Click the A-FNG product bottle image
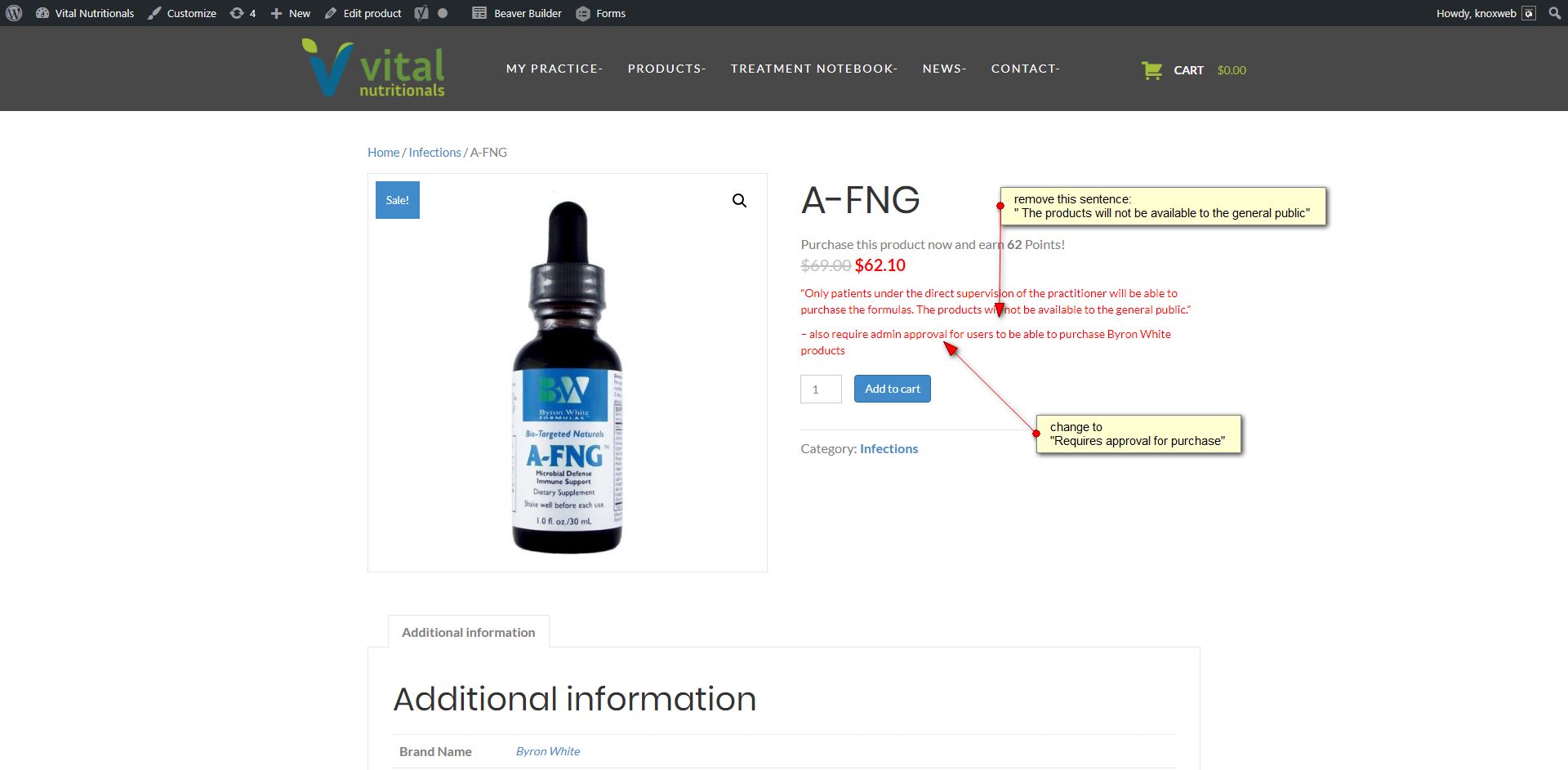The height and width of the screenshot is (770, 1568). (568, 376)
